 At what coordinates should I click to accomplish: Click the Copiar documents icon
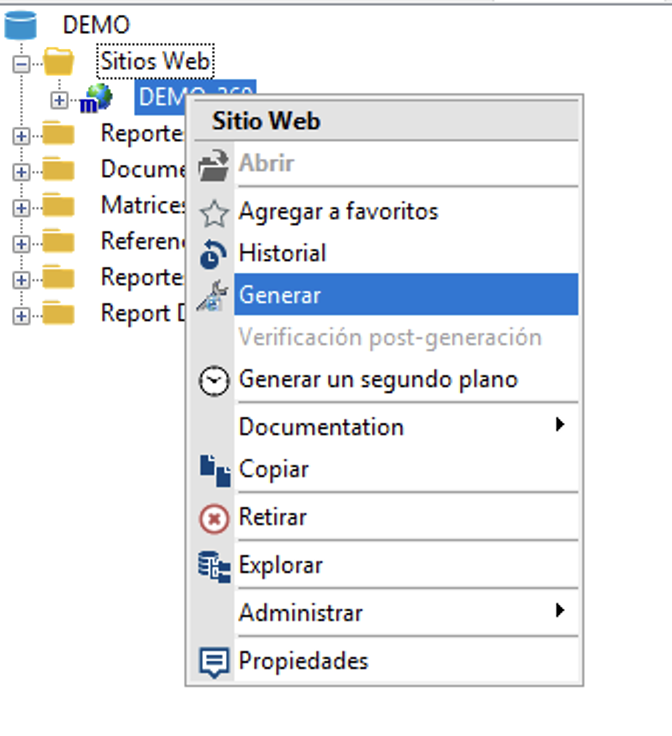click(x=215, y=470)
